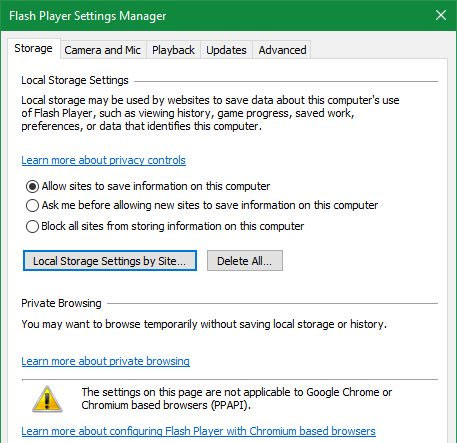This screenshot has height=443, width=457.
Task: Click the Delete All button
Action: pos(245,261)
